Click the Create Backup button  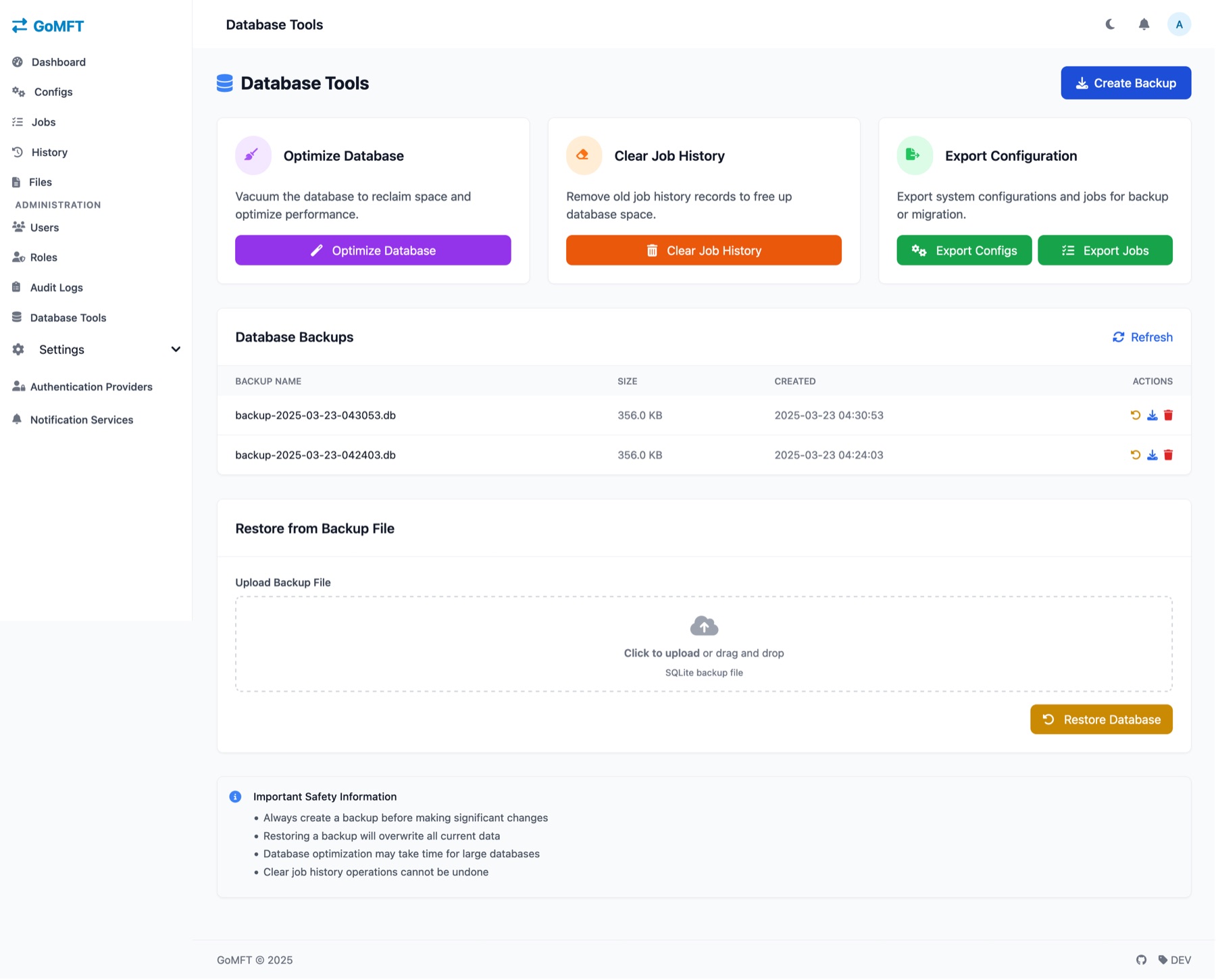click(x=1125, y=83)
